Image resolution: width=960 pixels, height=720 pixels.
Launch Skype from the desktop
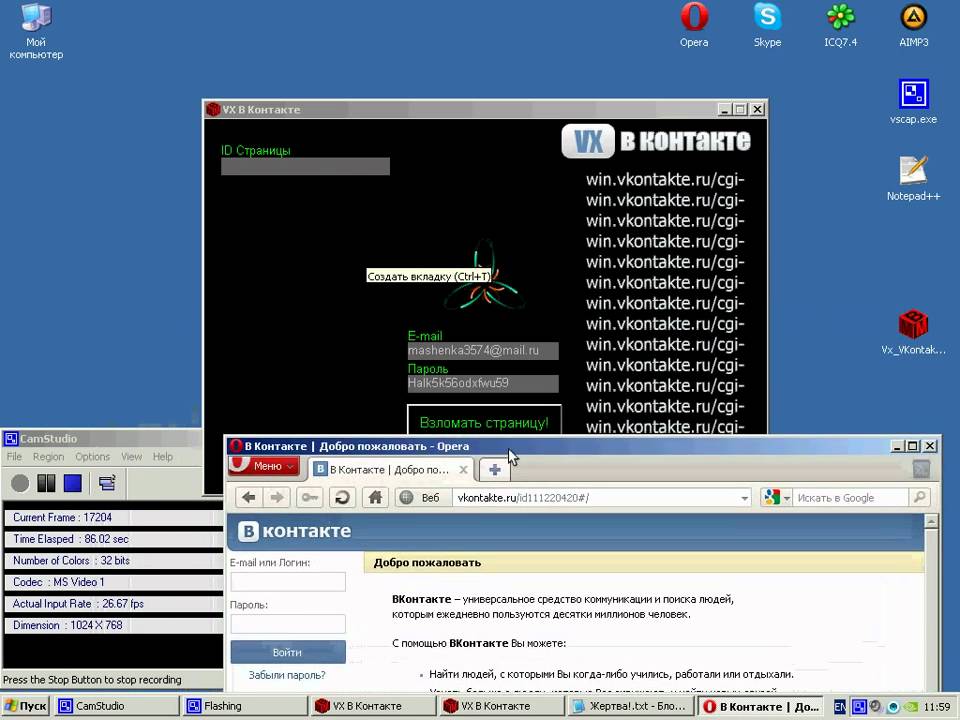pos(767,25)
